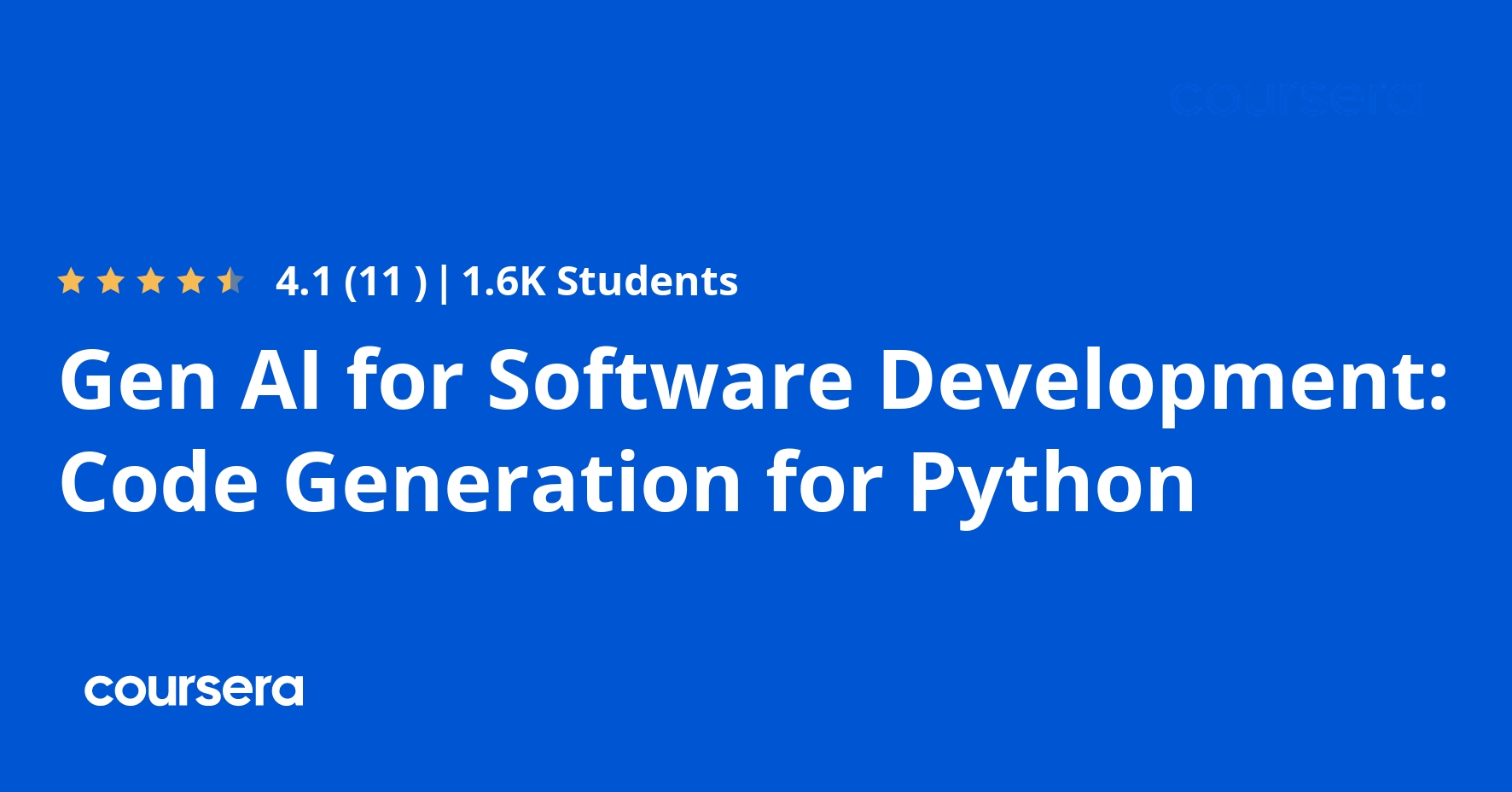Click the "1.6K Students" text
1512x792 pixels.
(x=600, y=282)
